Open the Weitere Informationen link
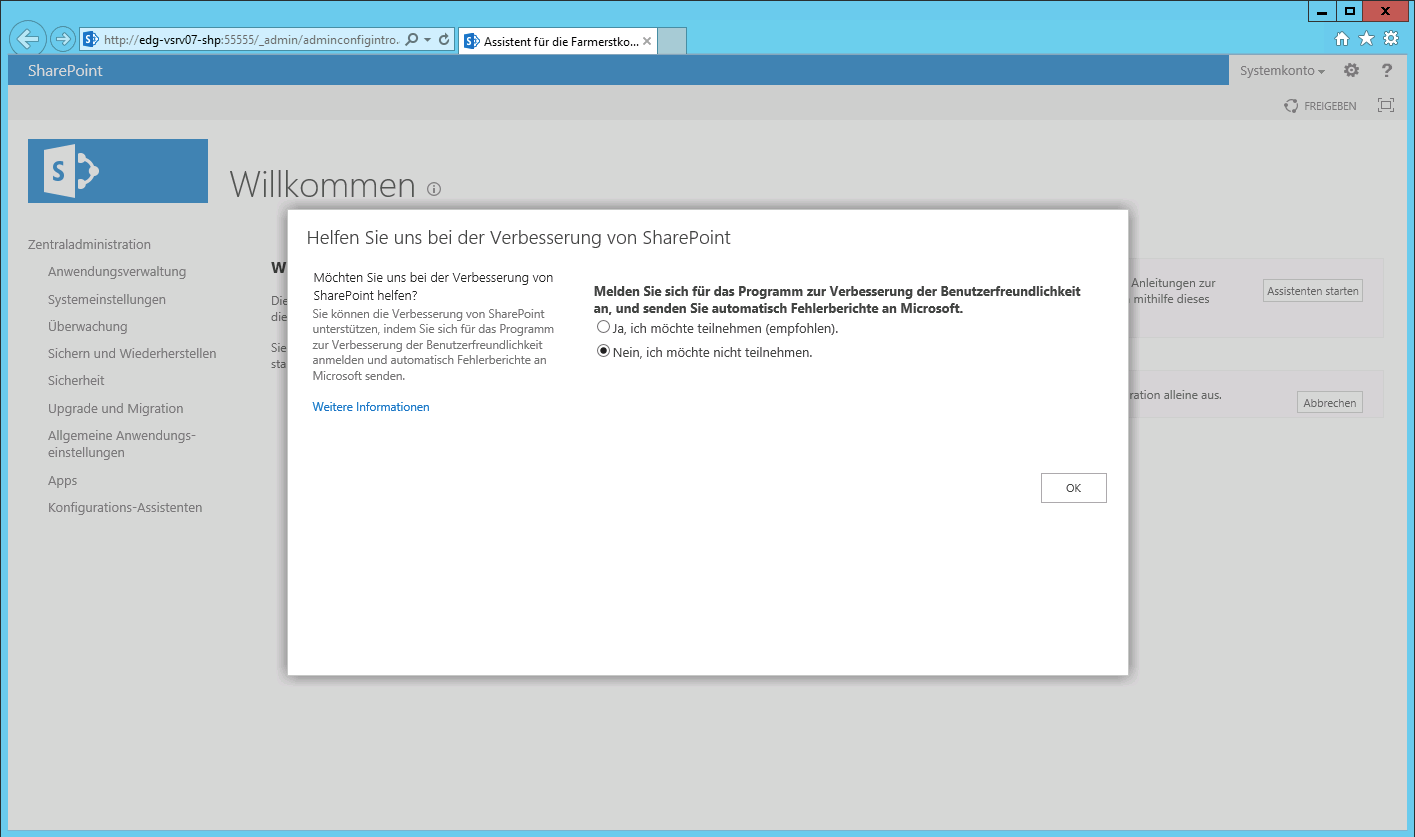The width and height of the screenshot is (1415, 837). 371,407
